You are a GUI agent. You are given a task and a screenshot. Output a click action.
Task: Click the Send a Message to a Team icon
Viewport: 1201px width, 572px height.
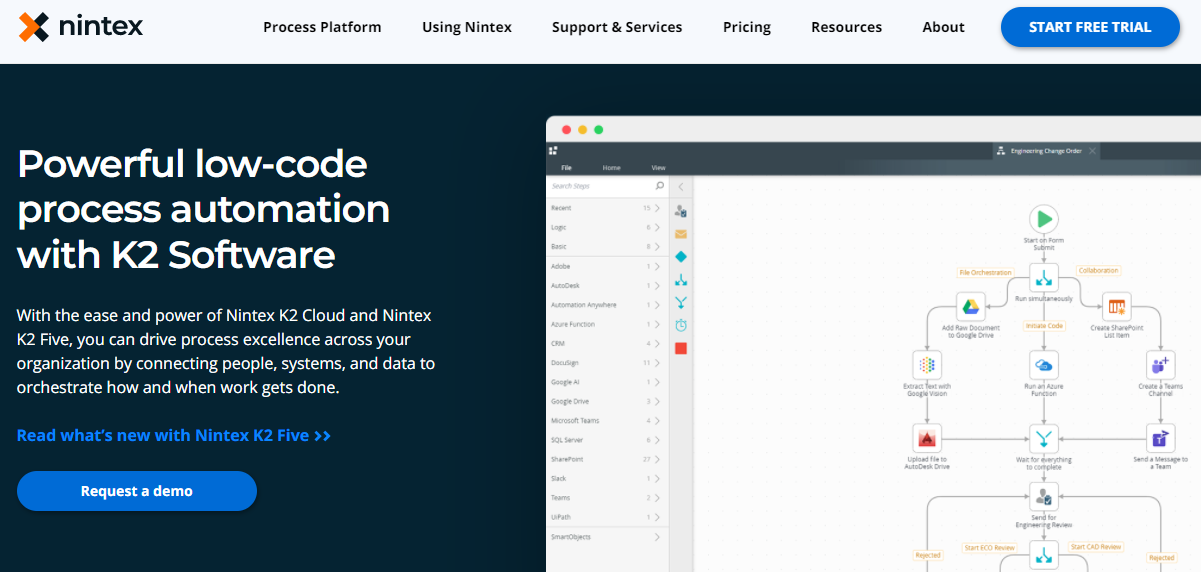(x=1160, y=437)
